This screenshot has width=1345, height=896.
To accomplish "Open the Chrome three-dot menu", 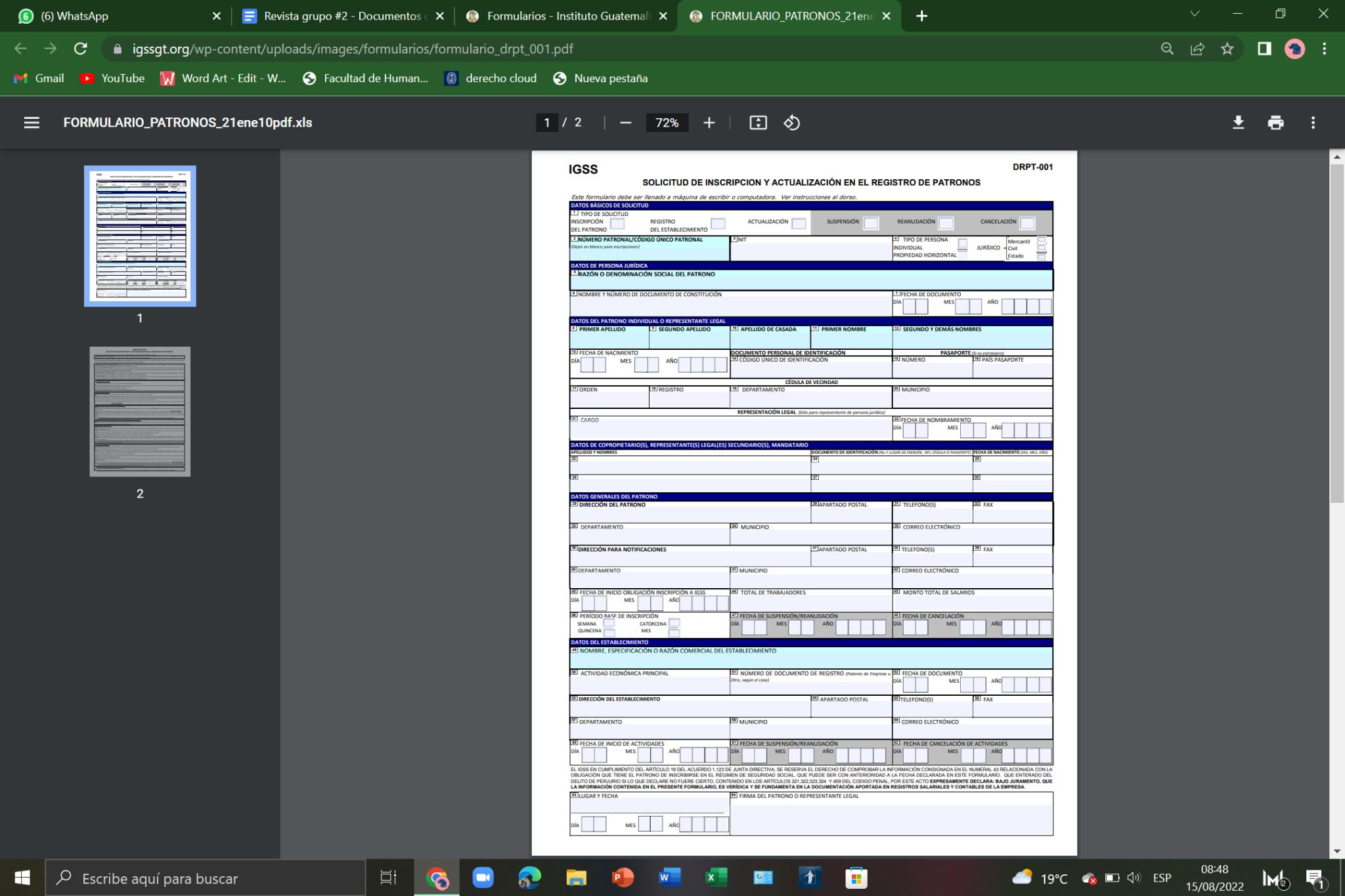I will pos(1324,49).
